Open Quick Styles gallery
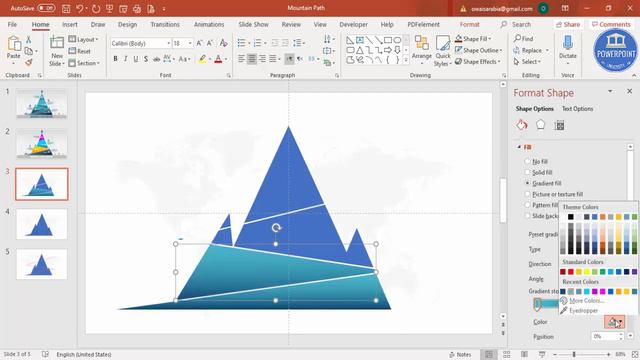Image resolution: width=640 pixels, height=360 pixels. pos(442,51)
